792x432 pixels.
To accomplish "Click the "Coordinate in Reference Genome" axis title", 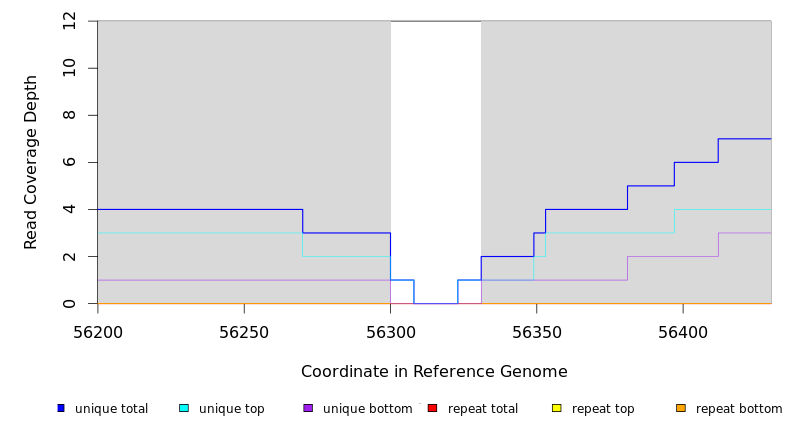I will coord(434,372).
